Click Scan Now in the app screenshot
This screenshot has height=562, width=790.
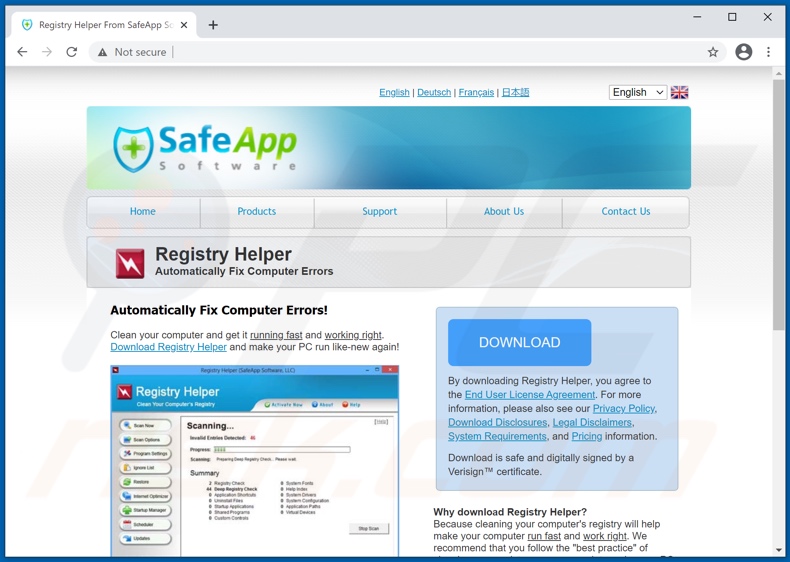point(145,425)
